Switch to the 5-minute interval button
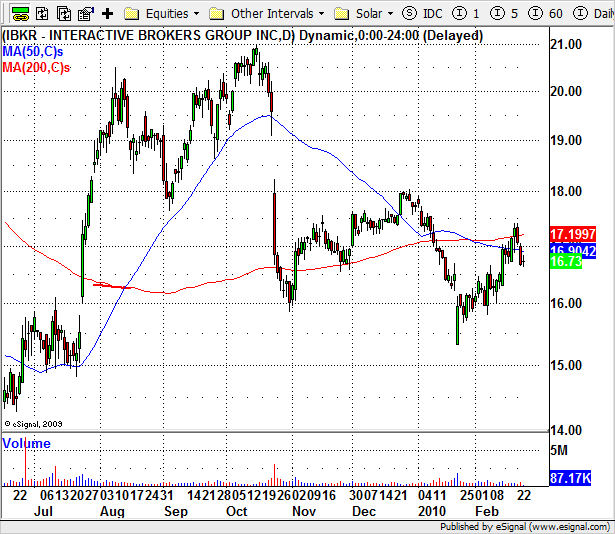 tap(504, 14)
